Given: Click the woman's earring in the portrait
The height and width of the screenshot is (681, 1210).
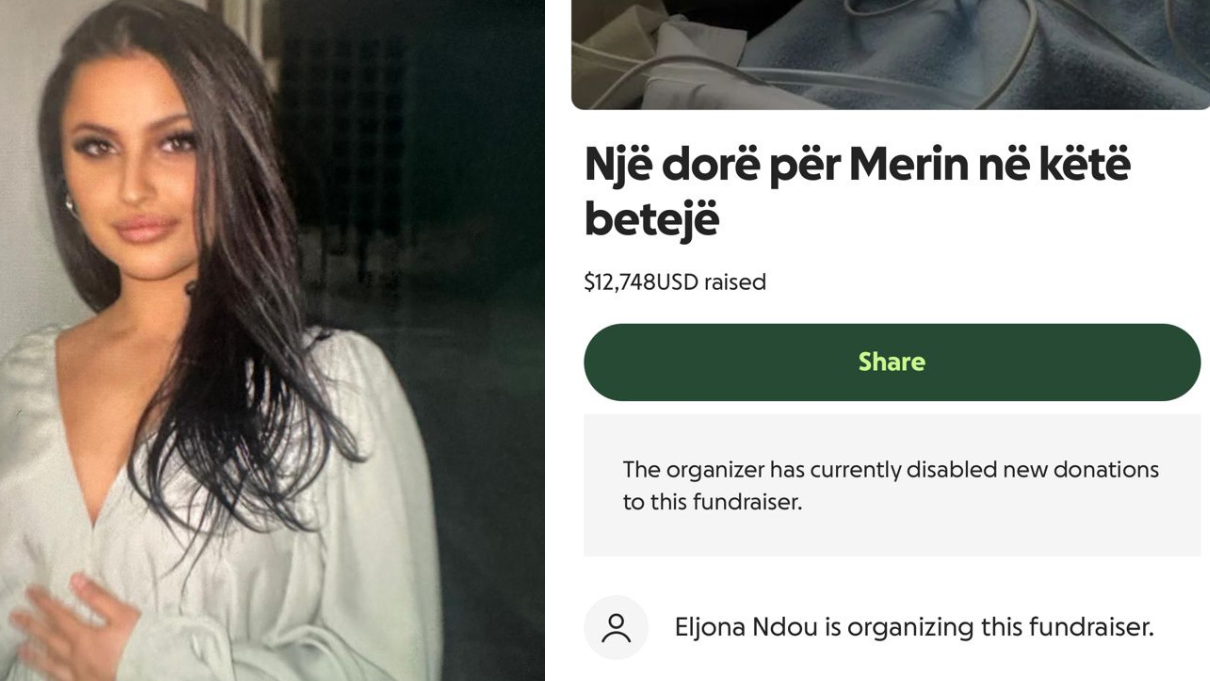Looking at the screenshot, I should pos(72,207).
